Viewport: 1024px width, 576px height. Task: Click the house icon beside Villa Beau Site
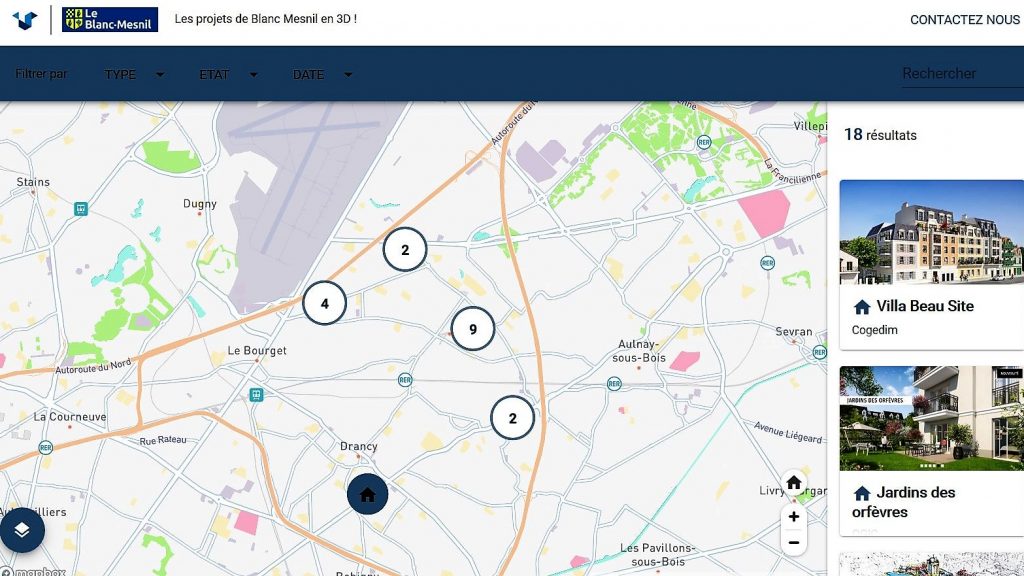click(862, 307)
